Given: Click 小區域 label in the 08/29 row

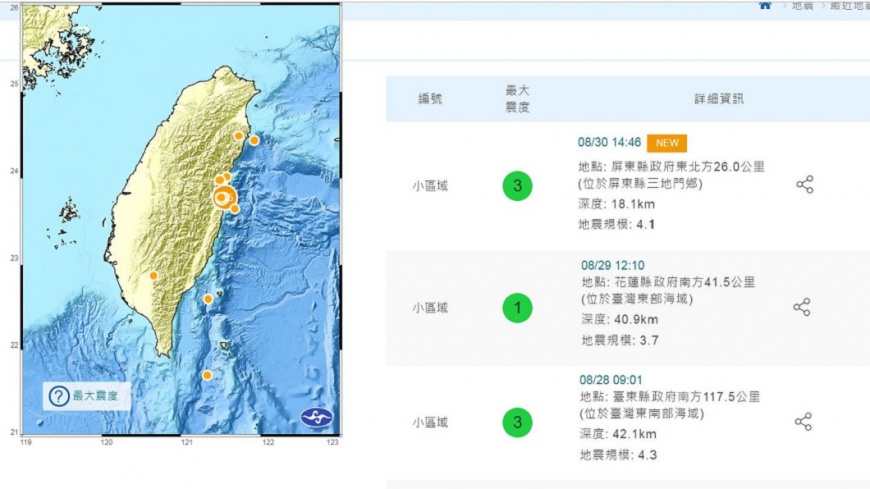Looking at the screenshot, I should (430, 308).
